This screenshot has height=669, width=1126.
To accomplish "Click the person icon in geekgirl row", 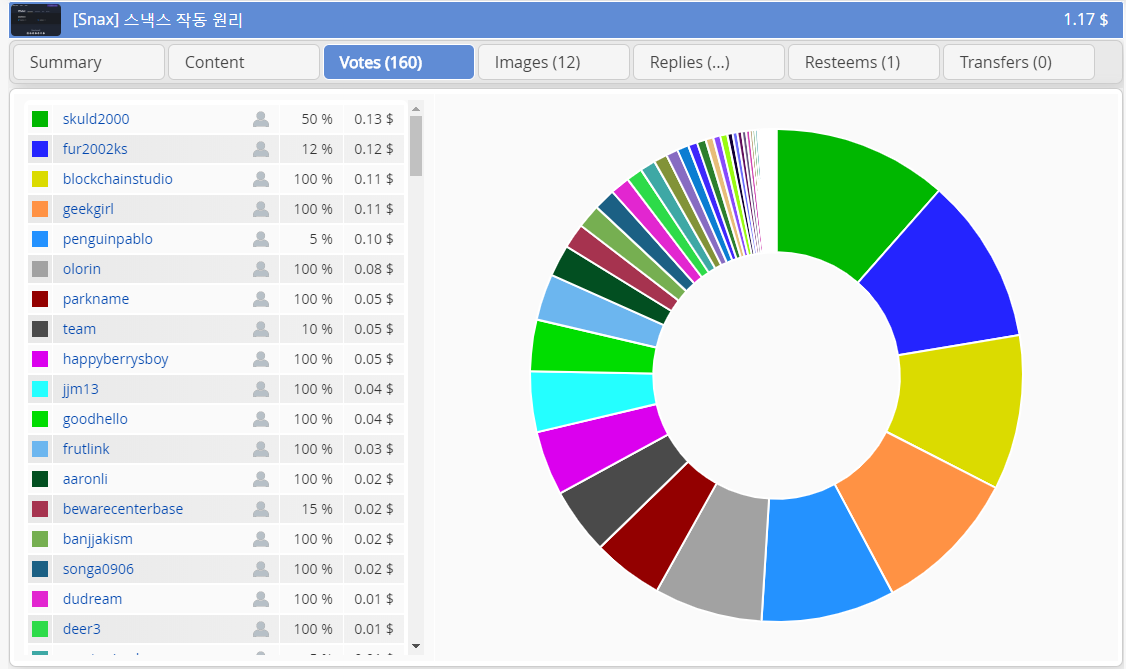I will (x=261, y=209).
